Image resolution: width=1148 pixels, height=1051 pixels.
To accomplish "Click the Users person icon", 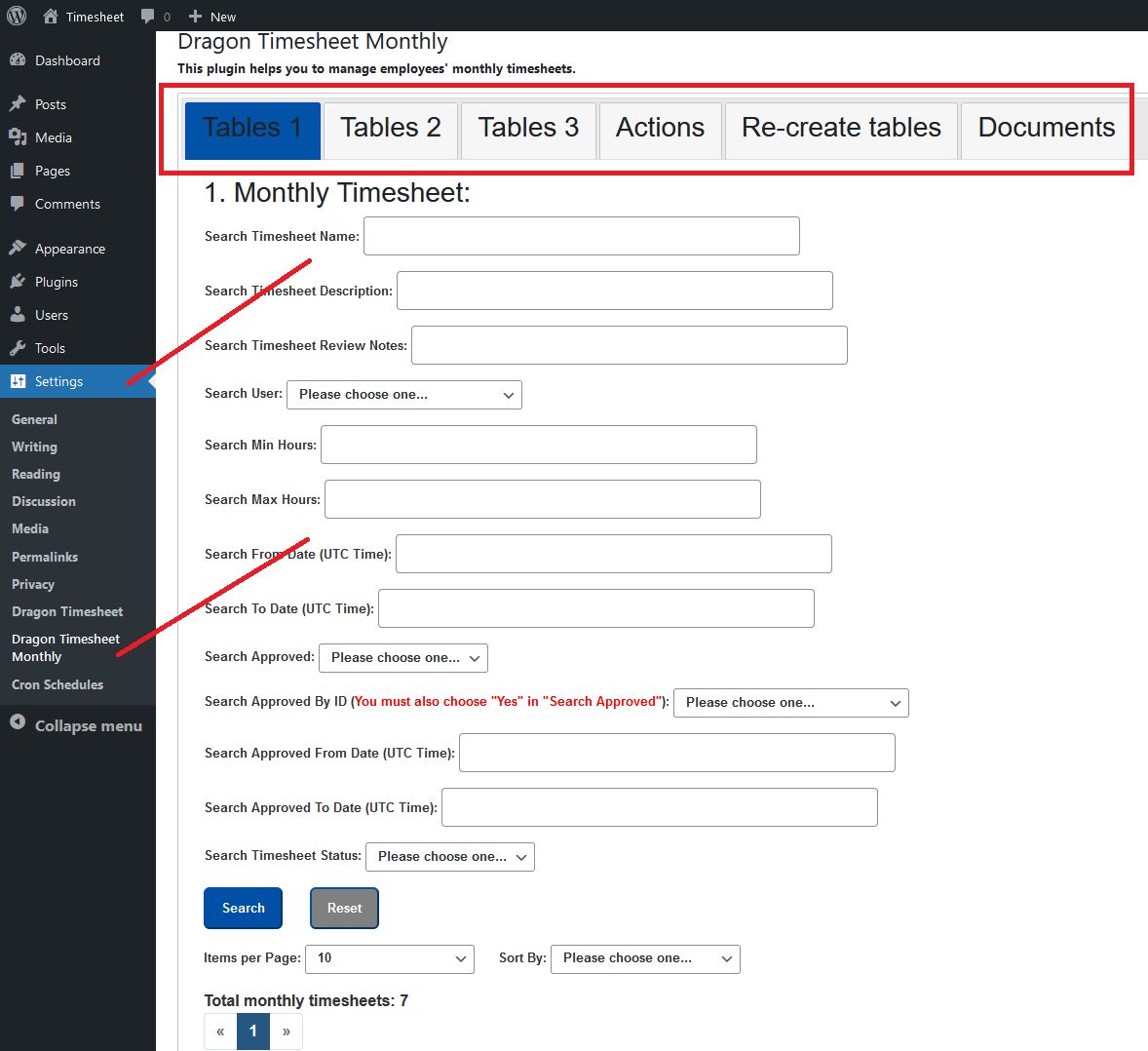I will click(18, 315).
